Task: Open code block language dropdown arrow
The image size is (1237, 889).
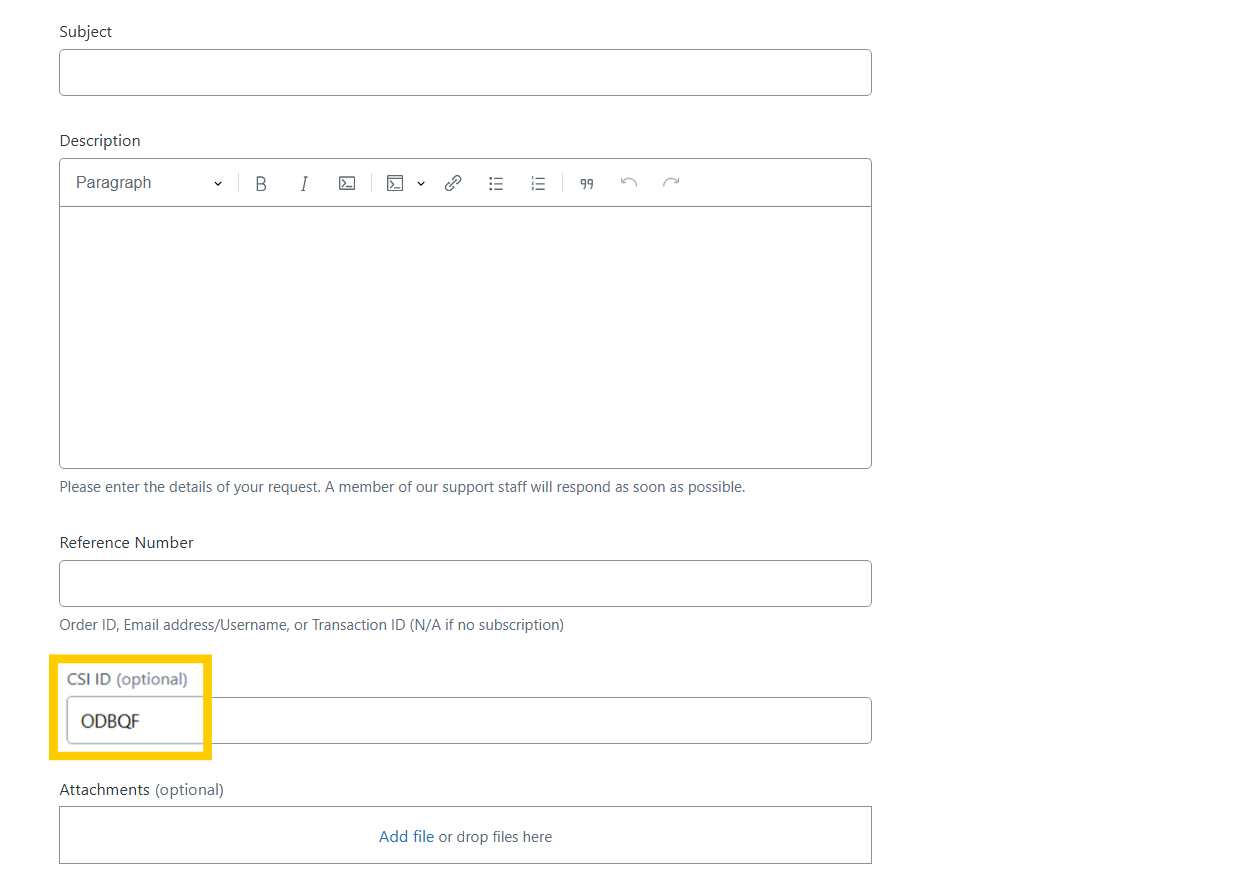Action: pos(421,183)
